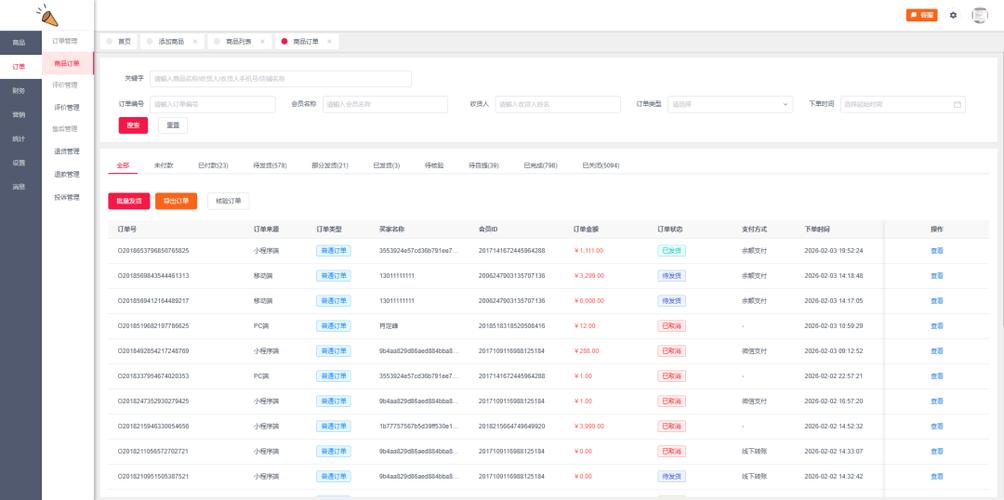Expand the 订单类型 dropdown

pos(730,104)
